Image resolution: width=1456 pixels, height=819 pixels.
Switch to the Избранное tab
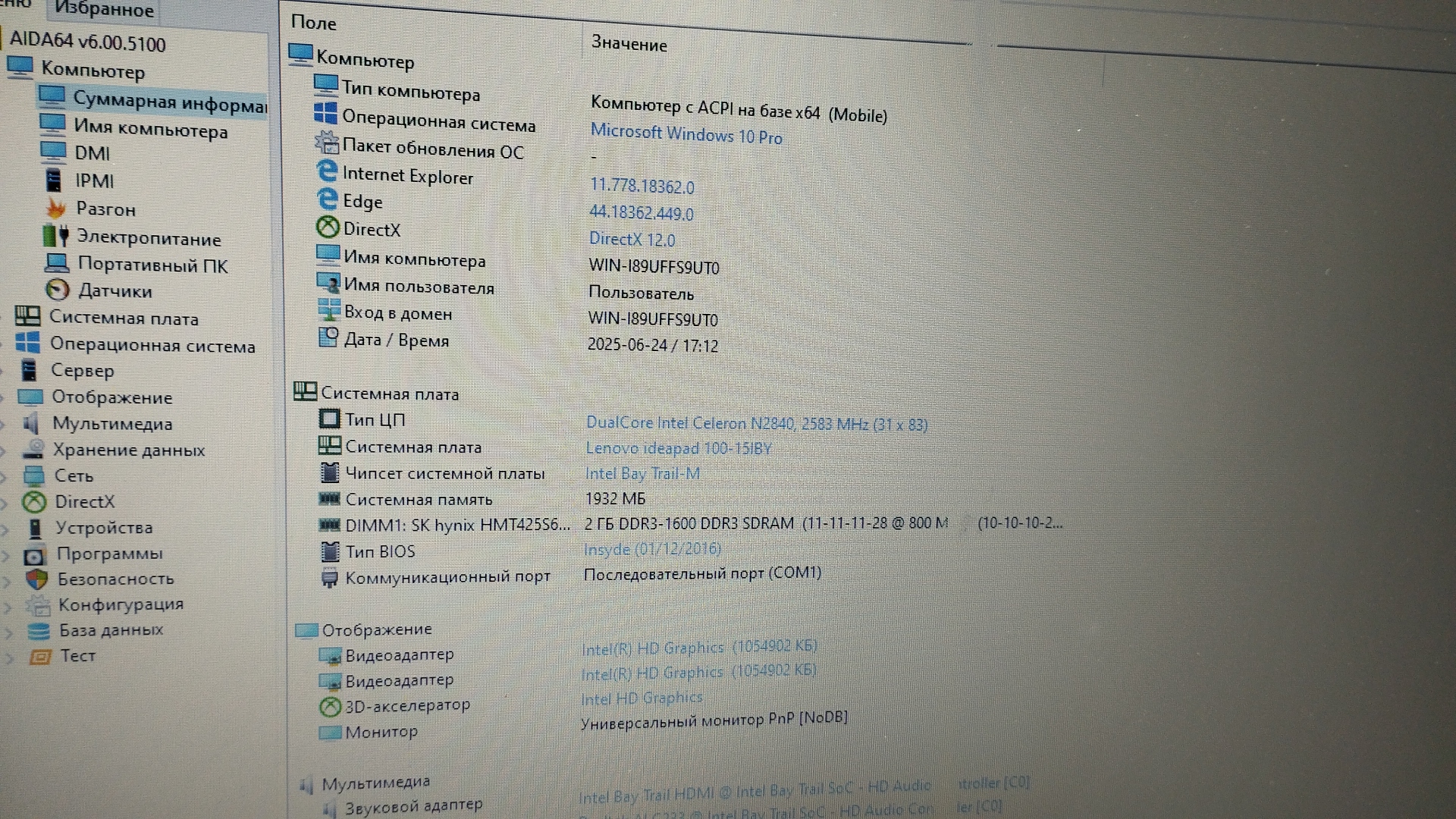104,10
